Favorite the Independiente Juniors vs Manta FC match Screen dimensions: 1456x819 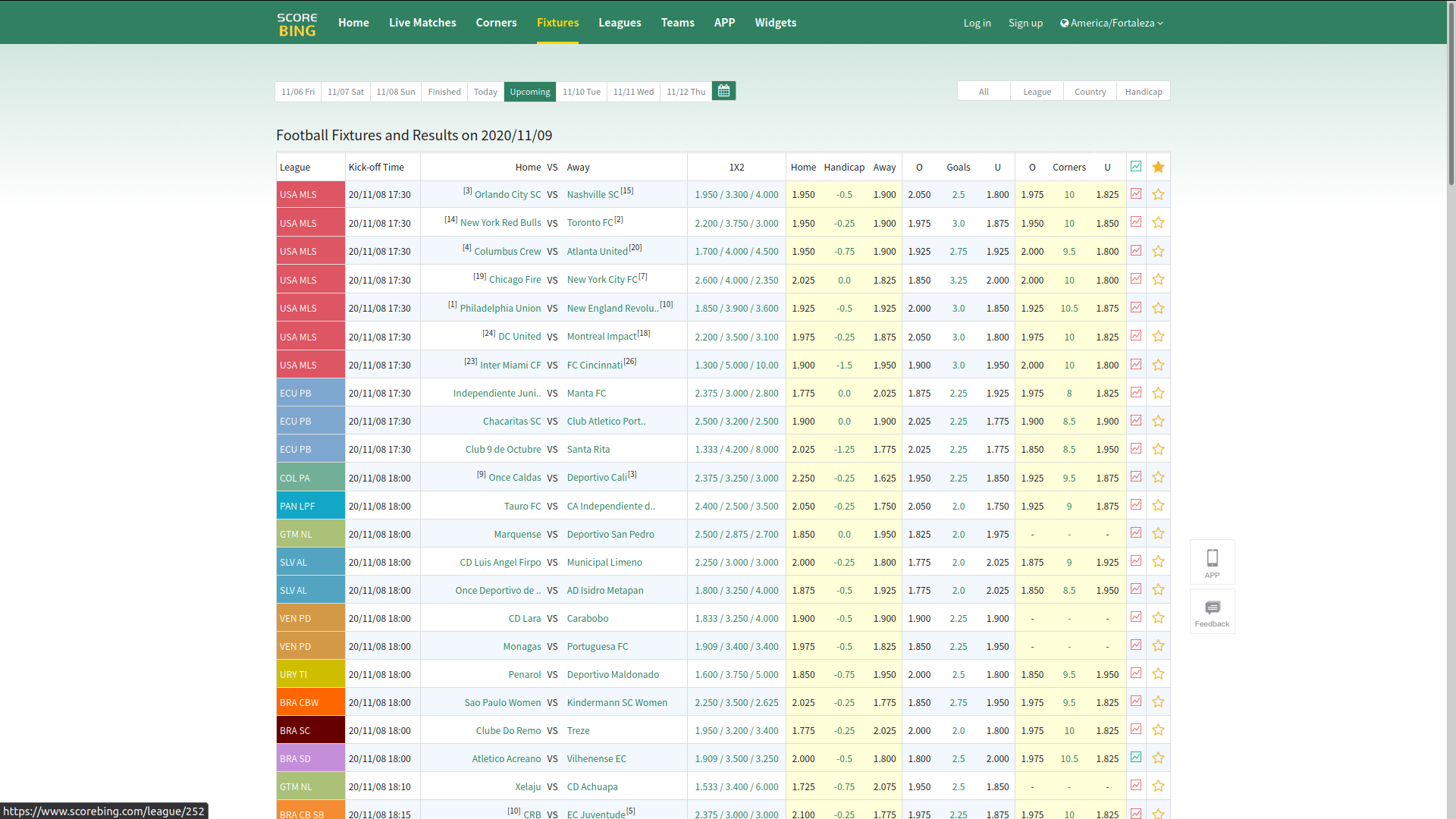point(1158,393)
